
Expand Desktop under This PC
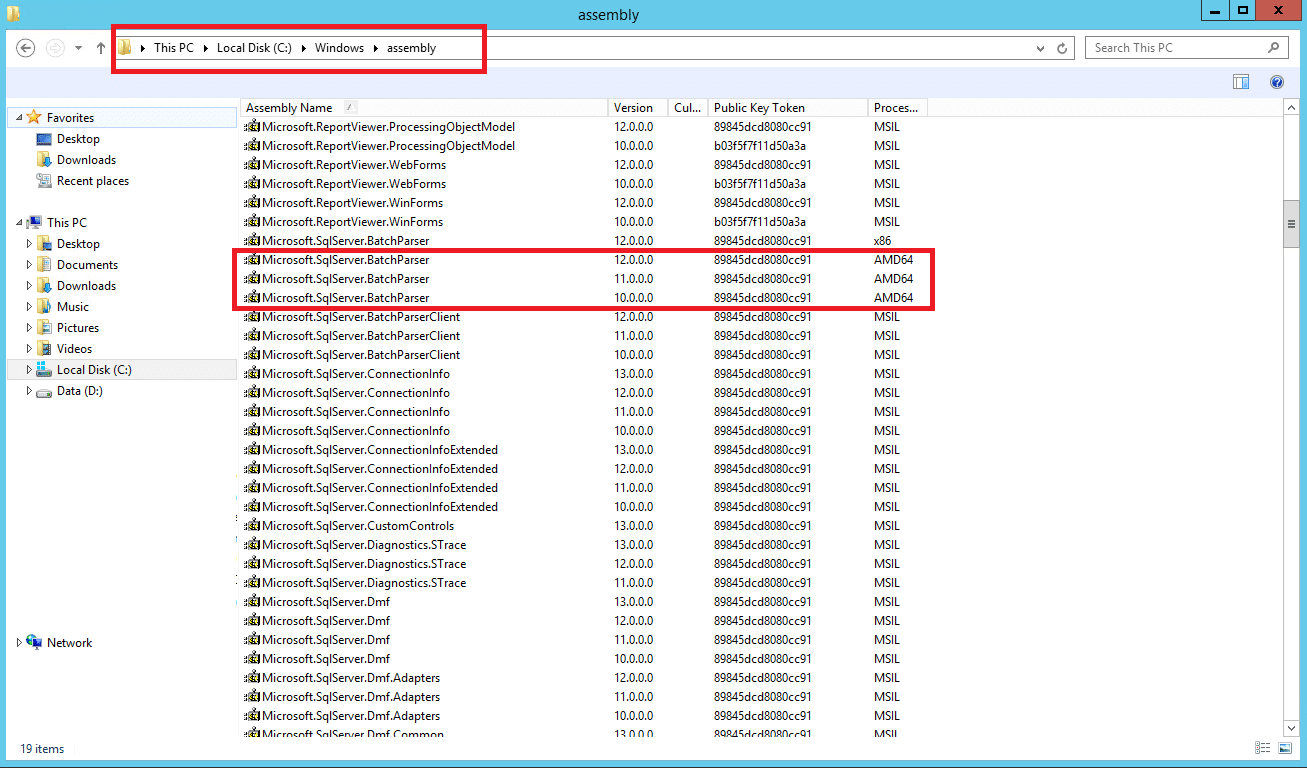tap(29, 244)
